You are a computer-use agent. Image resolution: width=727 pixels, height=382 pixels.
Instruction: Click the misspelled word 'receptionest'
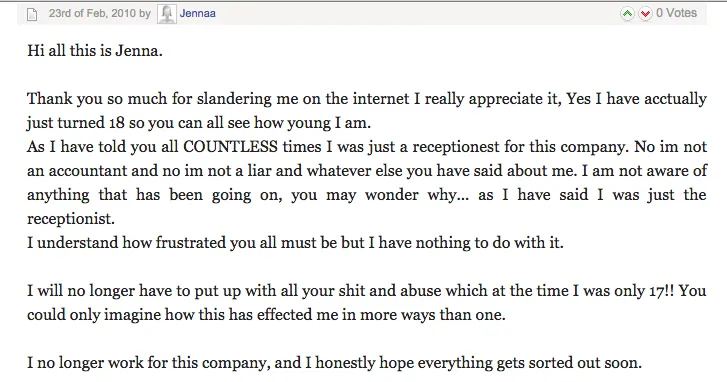pyautogui.click(x=457, y=147)
